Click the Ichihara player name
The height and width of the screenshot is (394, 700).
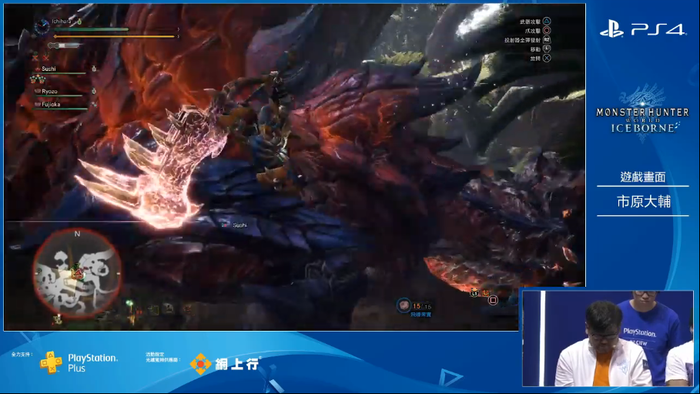pos(62,21)
